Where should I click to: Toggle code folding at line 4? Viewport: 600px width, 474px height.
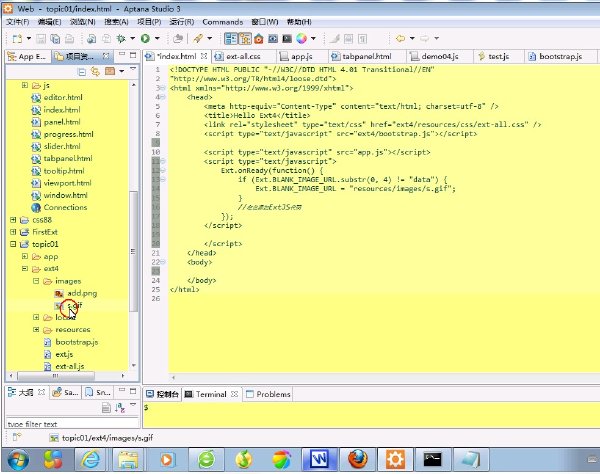[x=163, y=97]
